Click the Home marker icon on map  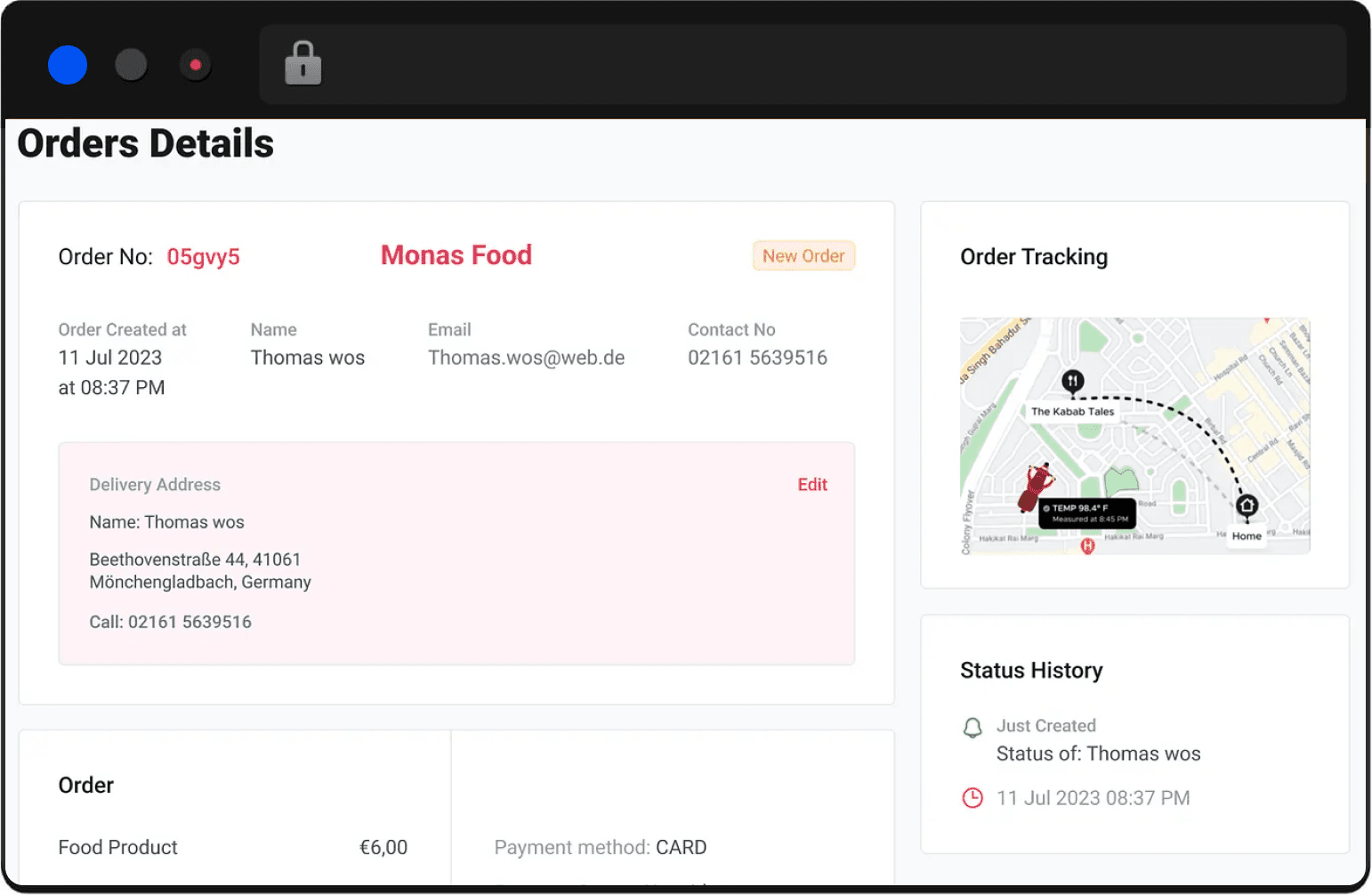[1247, 506]
